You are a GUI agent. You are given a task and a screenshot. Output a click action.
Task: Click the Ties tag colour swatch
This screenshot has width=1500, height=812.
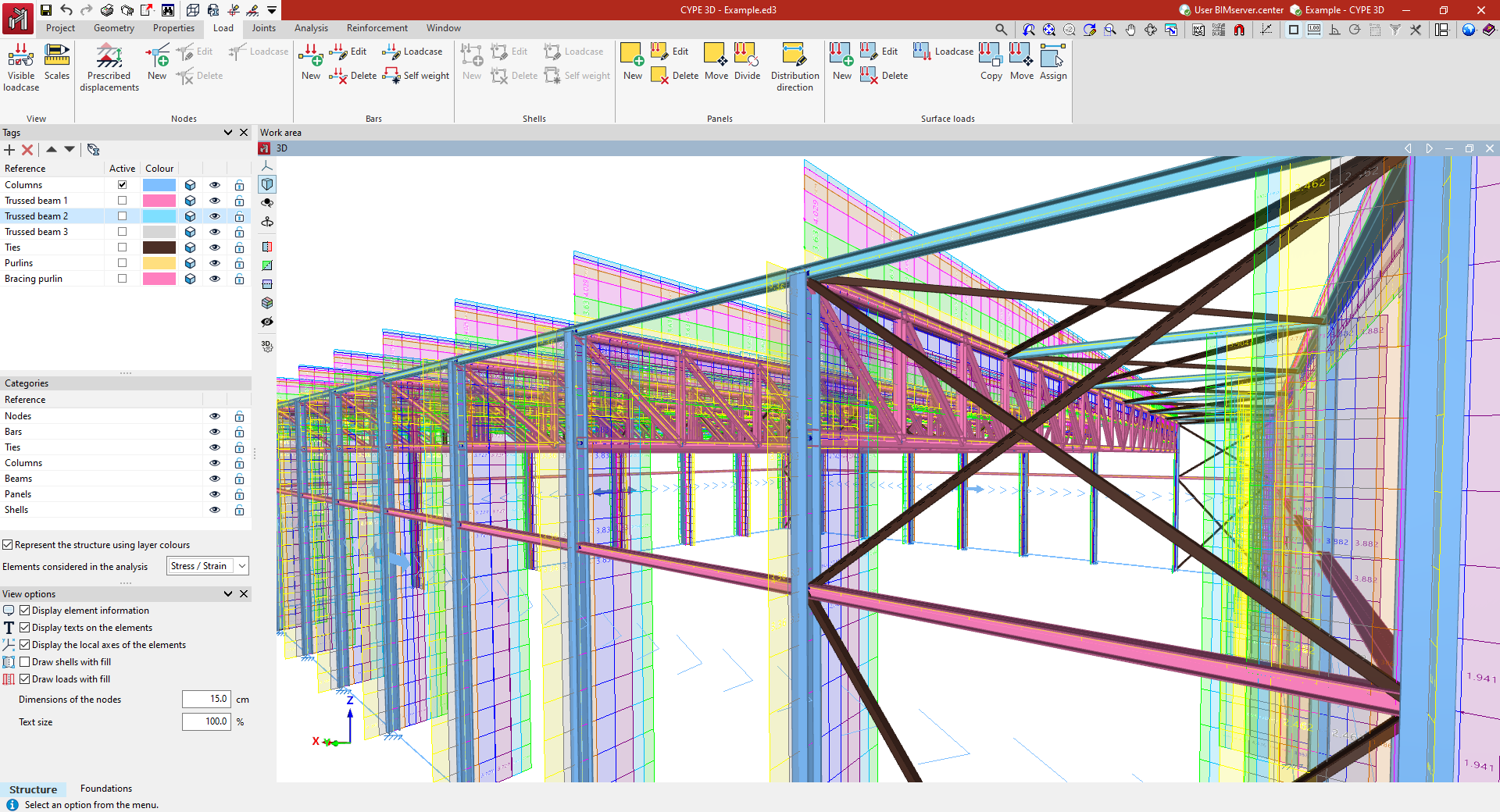[159, 248]
